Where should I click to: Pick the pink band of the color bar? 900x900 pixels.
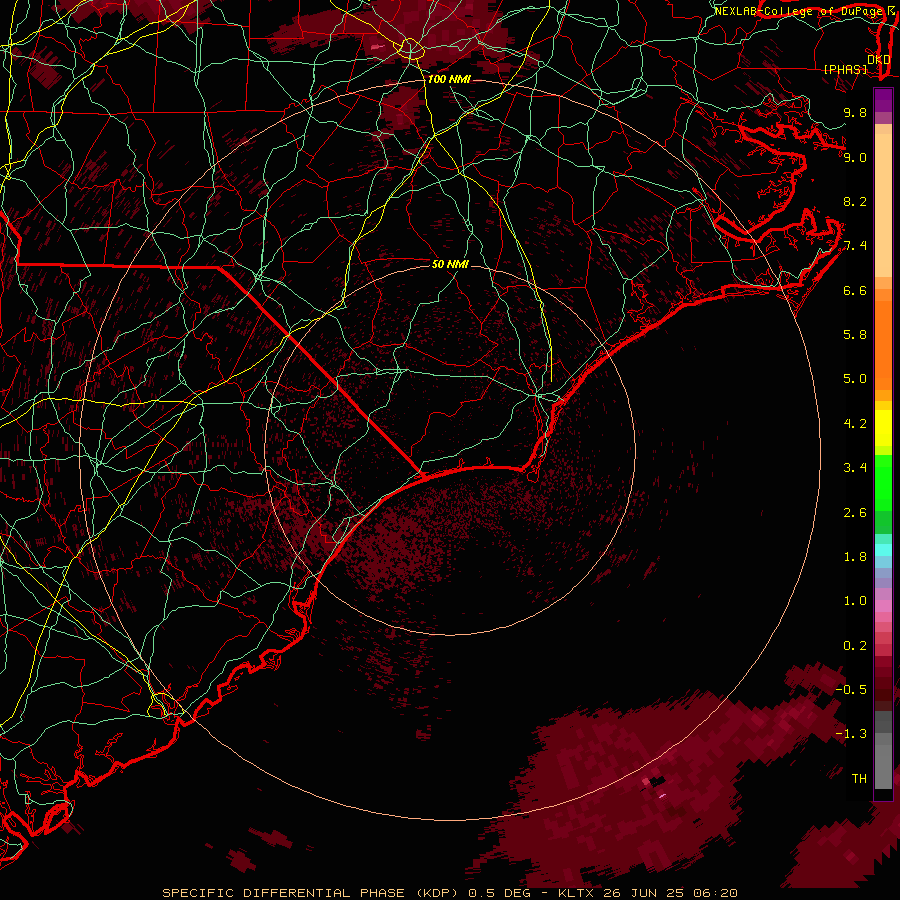click(x=883, y=606)
